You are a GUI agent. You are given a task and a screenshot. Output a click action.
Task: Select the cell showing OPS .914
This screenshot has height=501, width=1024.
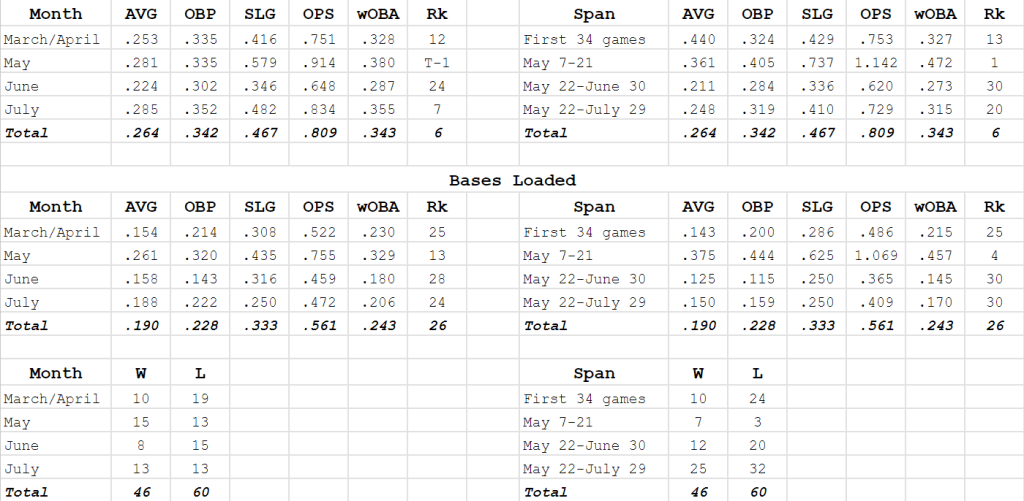(x=317, y=63)
